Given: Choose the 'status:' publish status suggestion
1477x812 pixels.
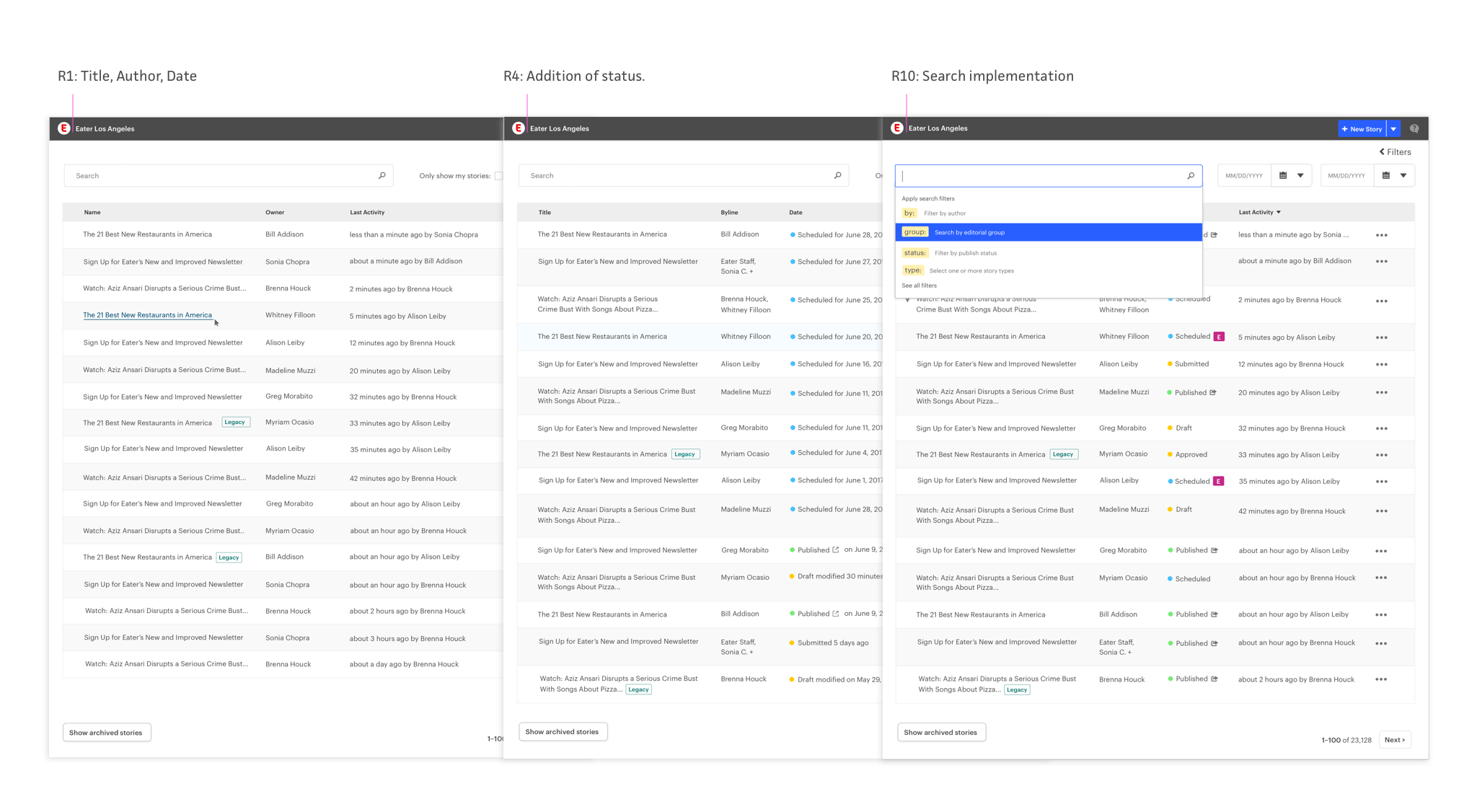Looking at the screenshot, I should pos(1049,253).
